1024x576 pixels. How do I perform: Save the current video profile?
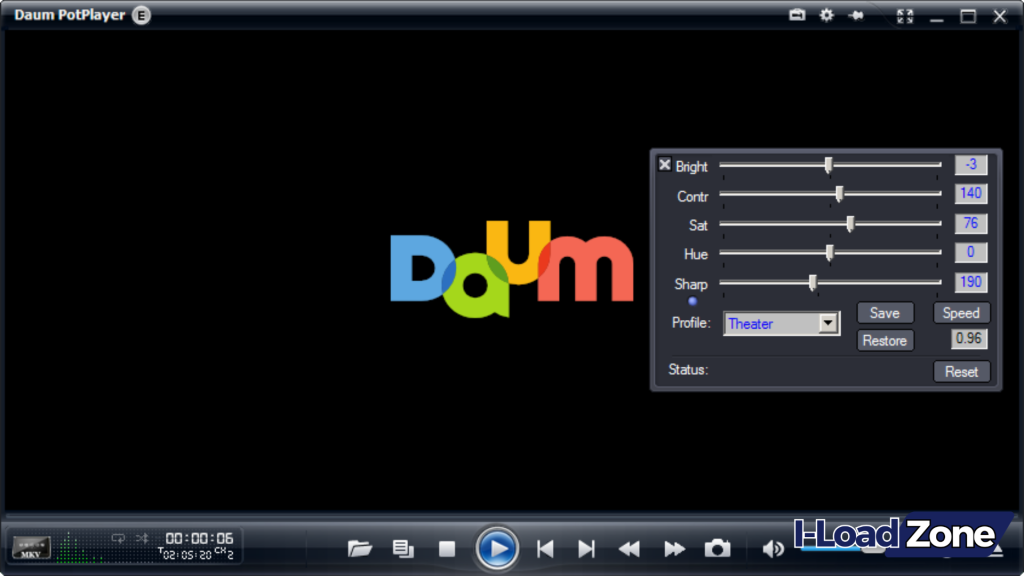tap(885, 312)
